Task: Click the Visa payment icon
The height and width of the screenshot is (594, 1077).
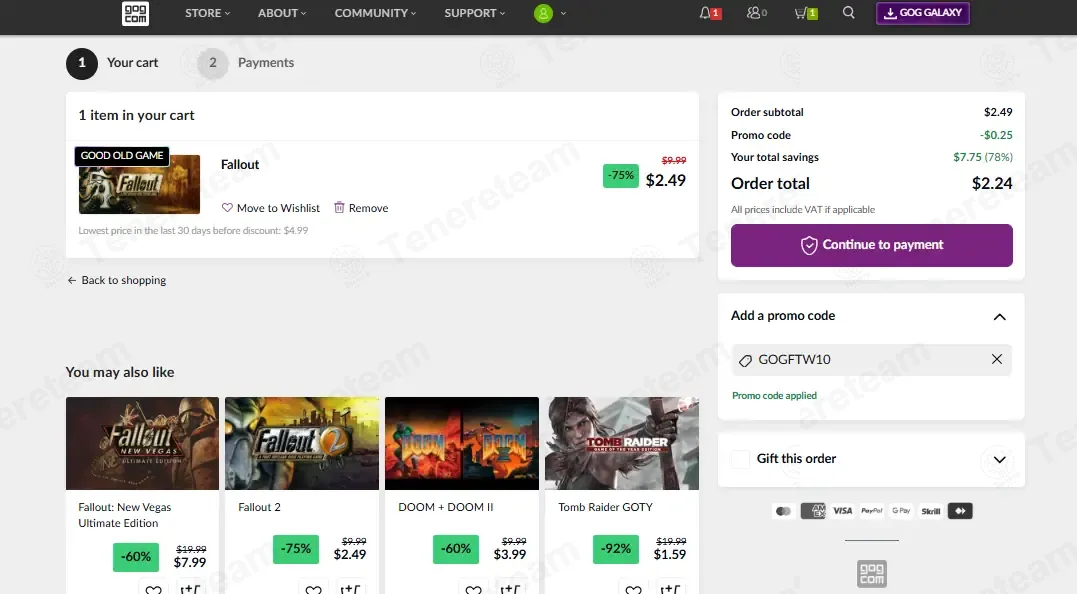Action: [843, 511]
